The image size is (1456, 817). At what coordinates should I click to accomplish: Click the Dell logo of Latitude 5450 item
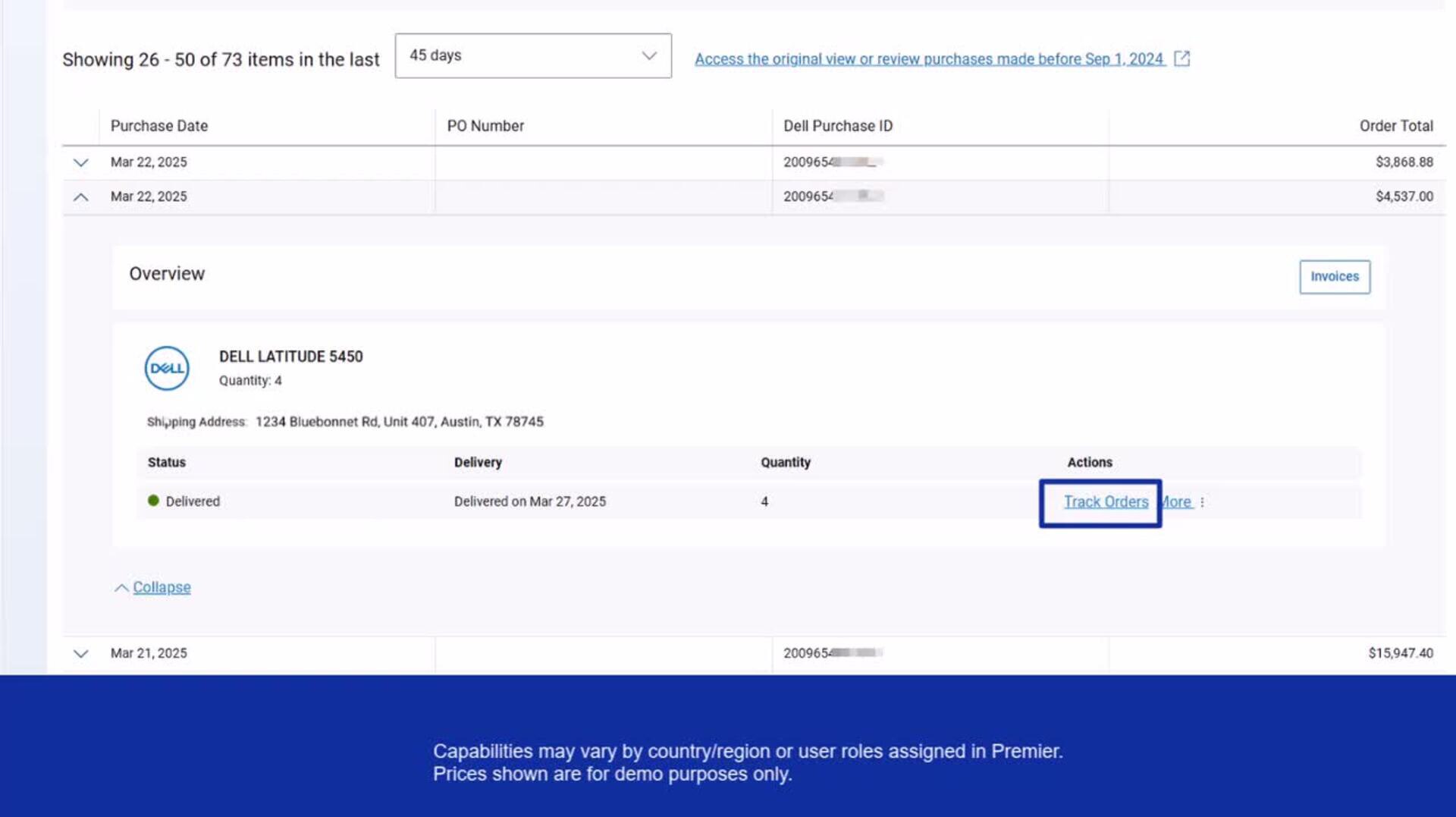coord(167,369)
